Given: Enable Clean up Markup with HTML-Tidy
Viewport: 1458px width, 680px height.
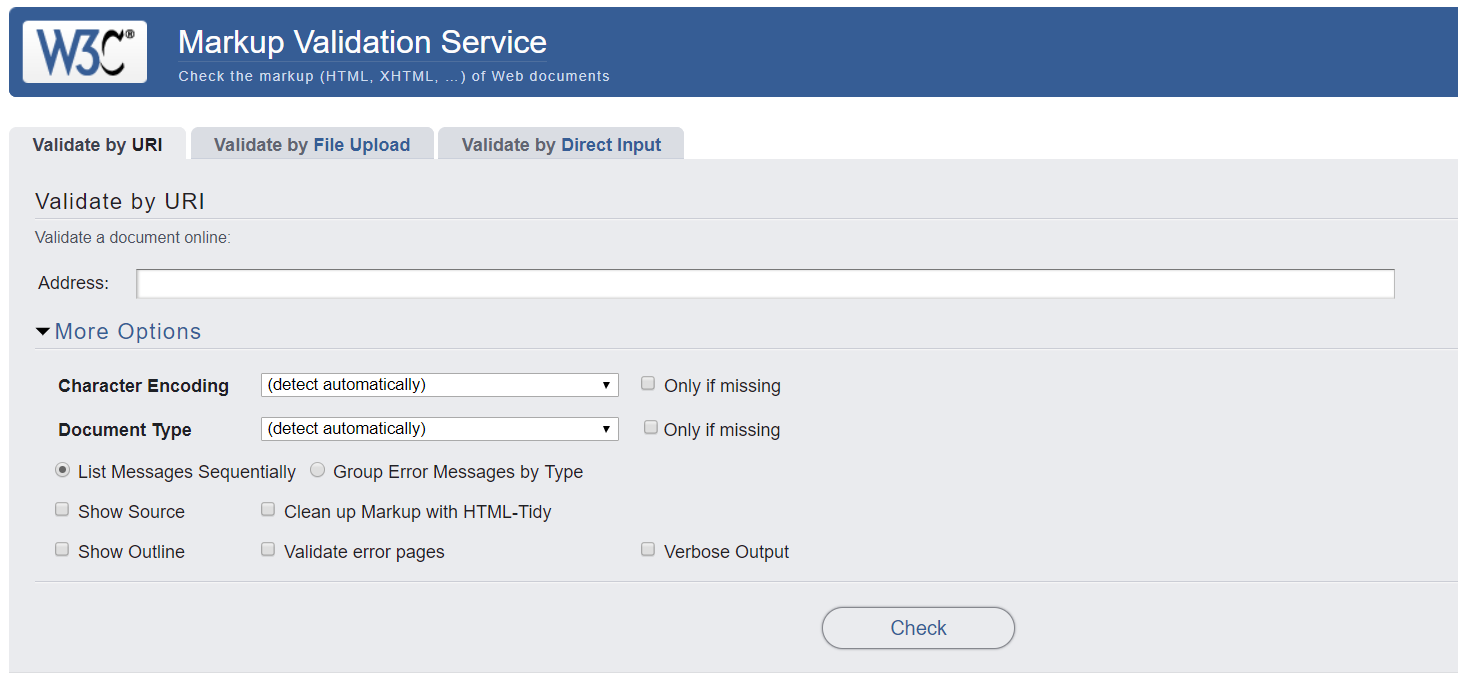Looking at the screenshot, I should [268, 509].
